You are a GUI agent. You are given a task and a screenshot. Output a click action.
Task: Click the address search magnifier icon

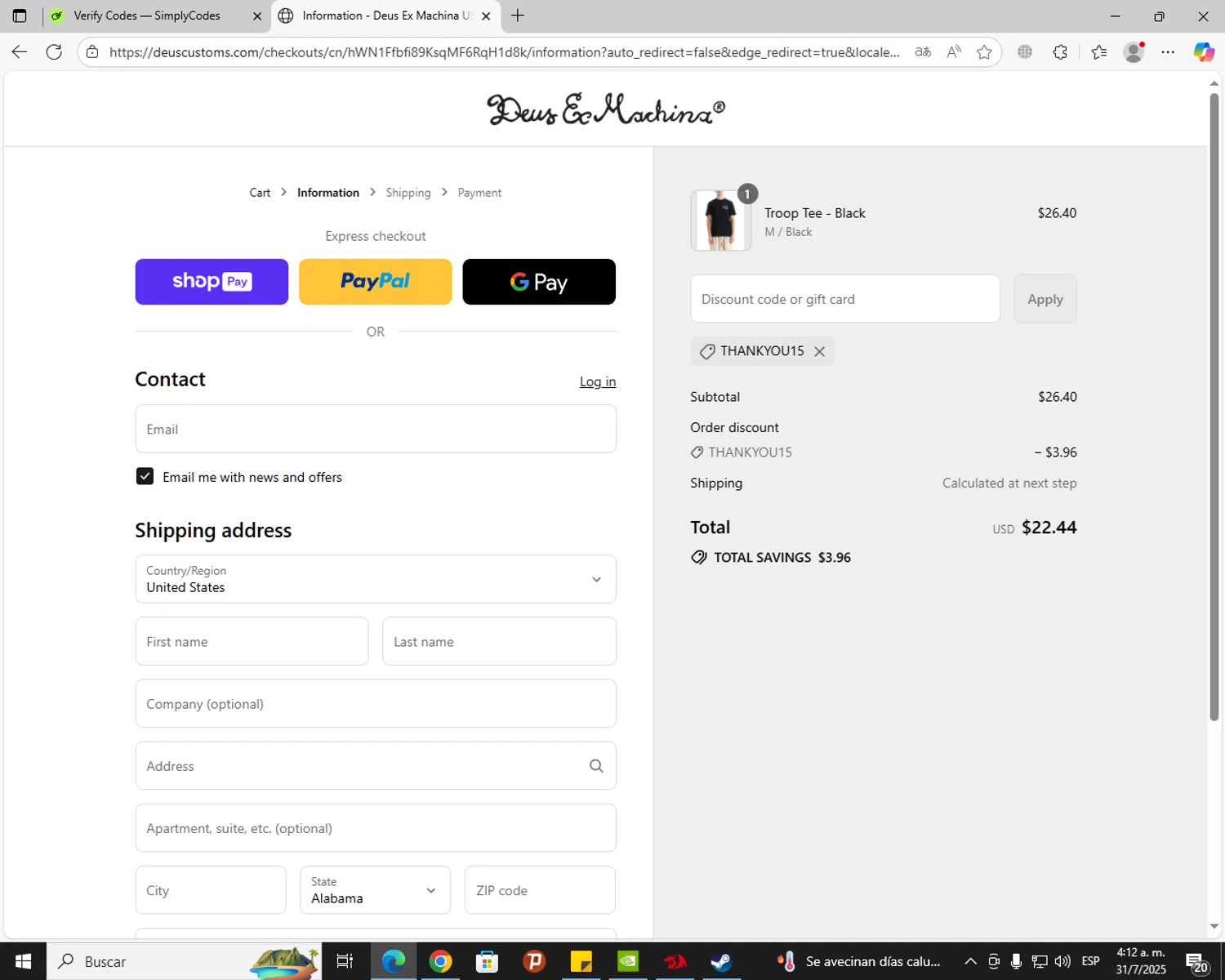tap(596, 765)
